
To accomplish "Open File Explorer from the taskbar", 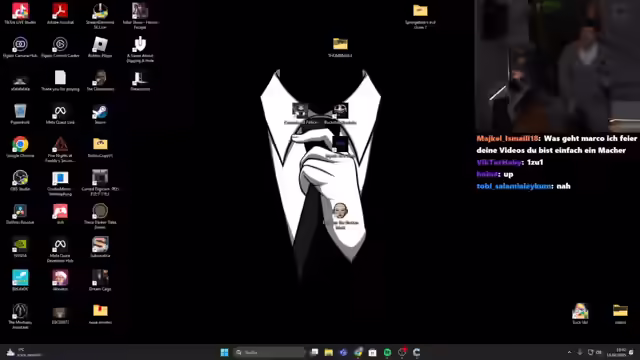I will 329,352.
